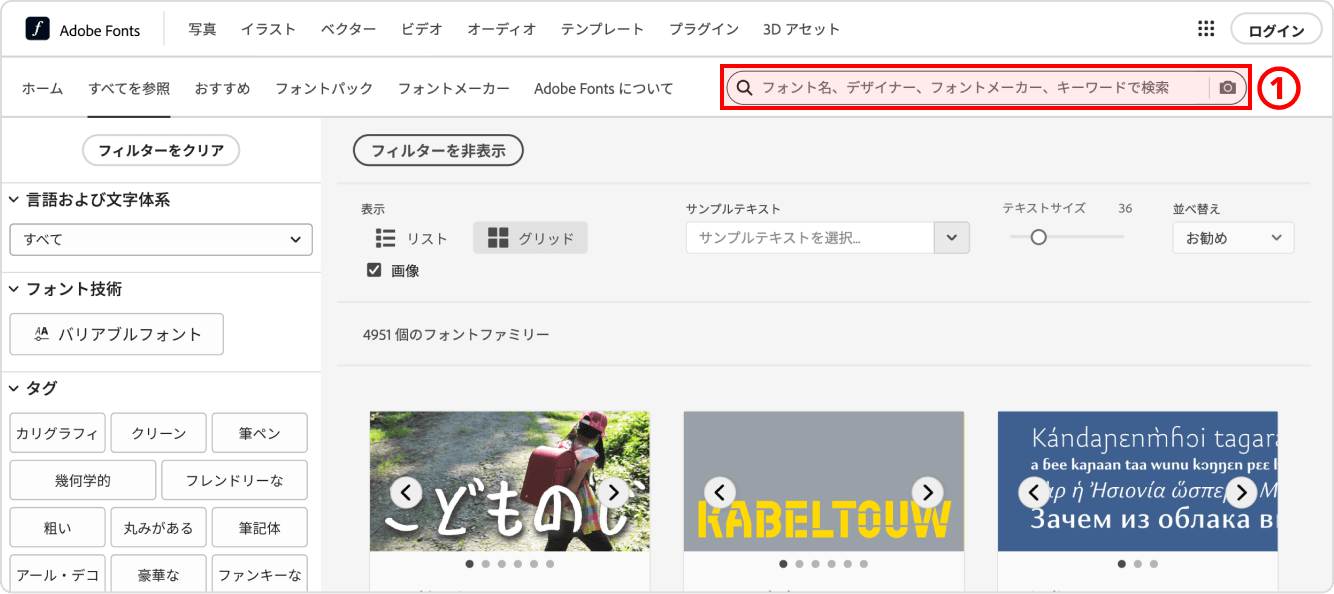Select the フレンドリーな tag

235,480
